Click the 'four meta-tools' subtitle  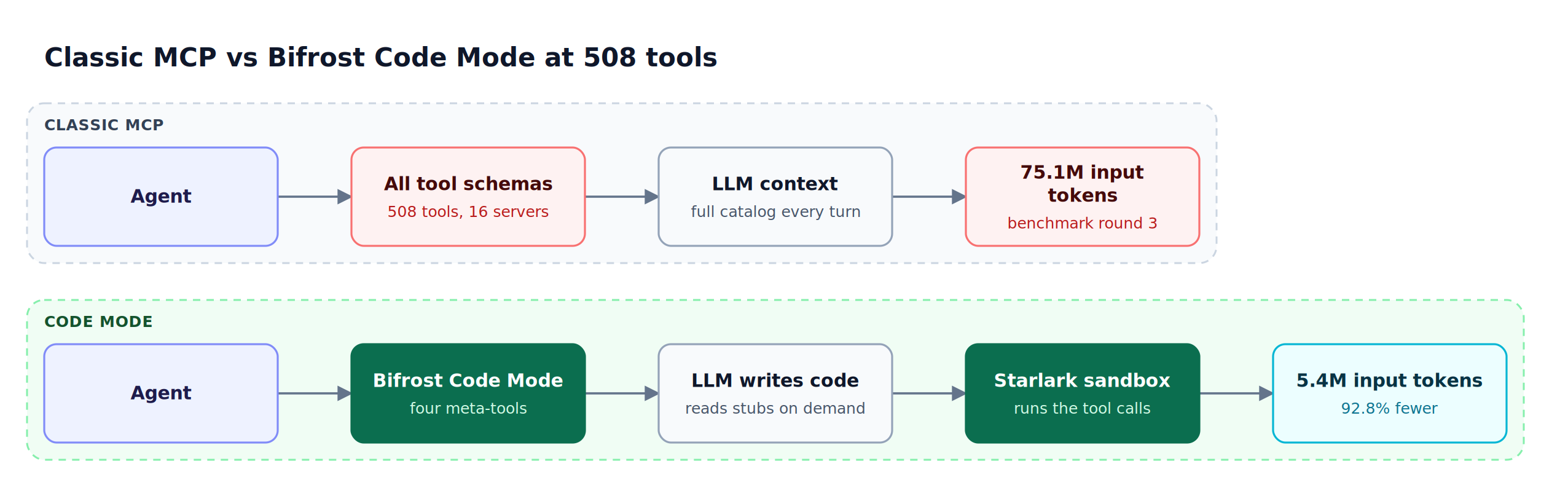click(468, 409)
